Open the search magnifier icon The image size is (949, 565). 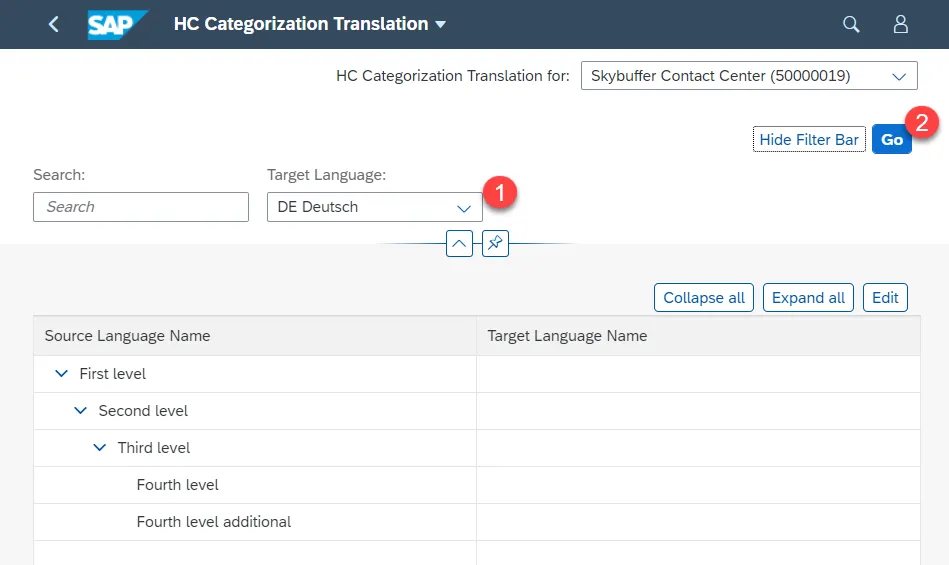click(851, 24)
